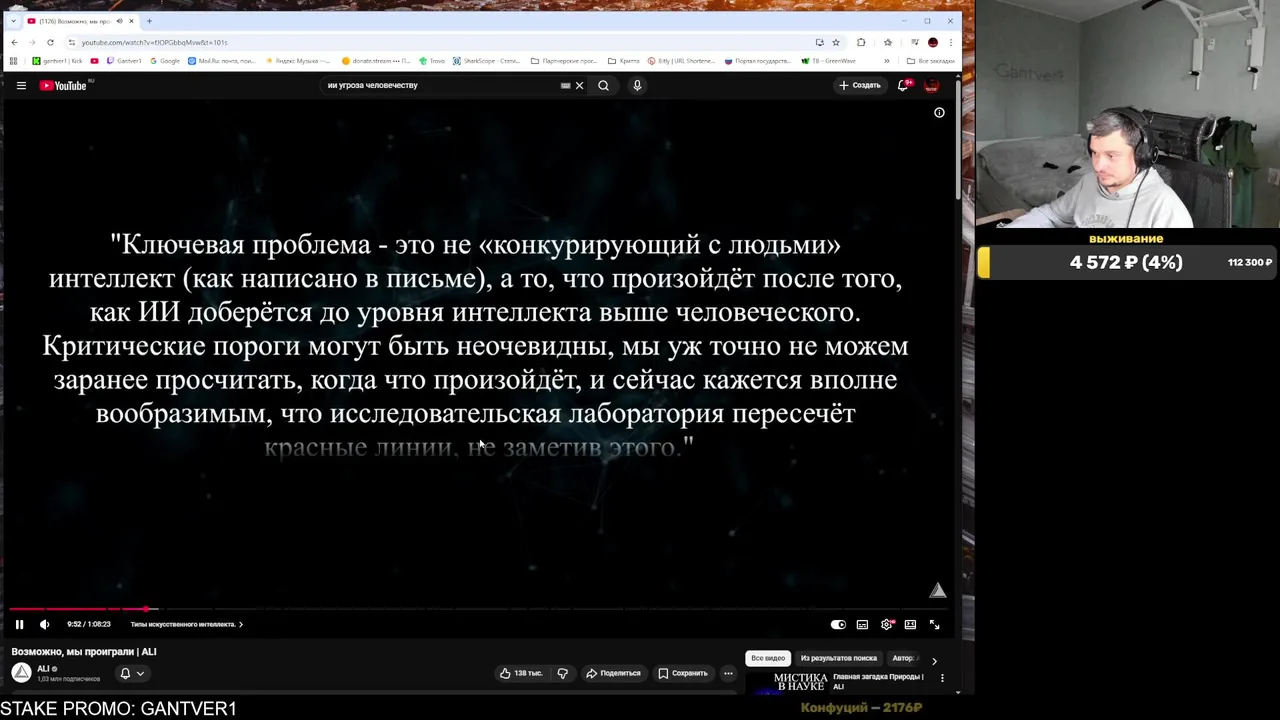
Task: Start voice search with microphone icon
Action: (x=637, y=85)
